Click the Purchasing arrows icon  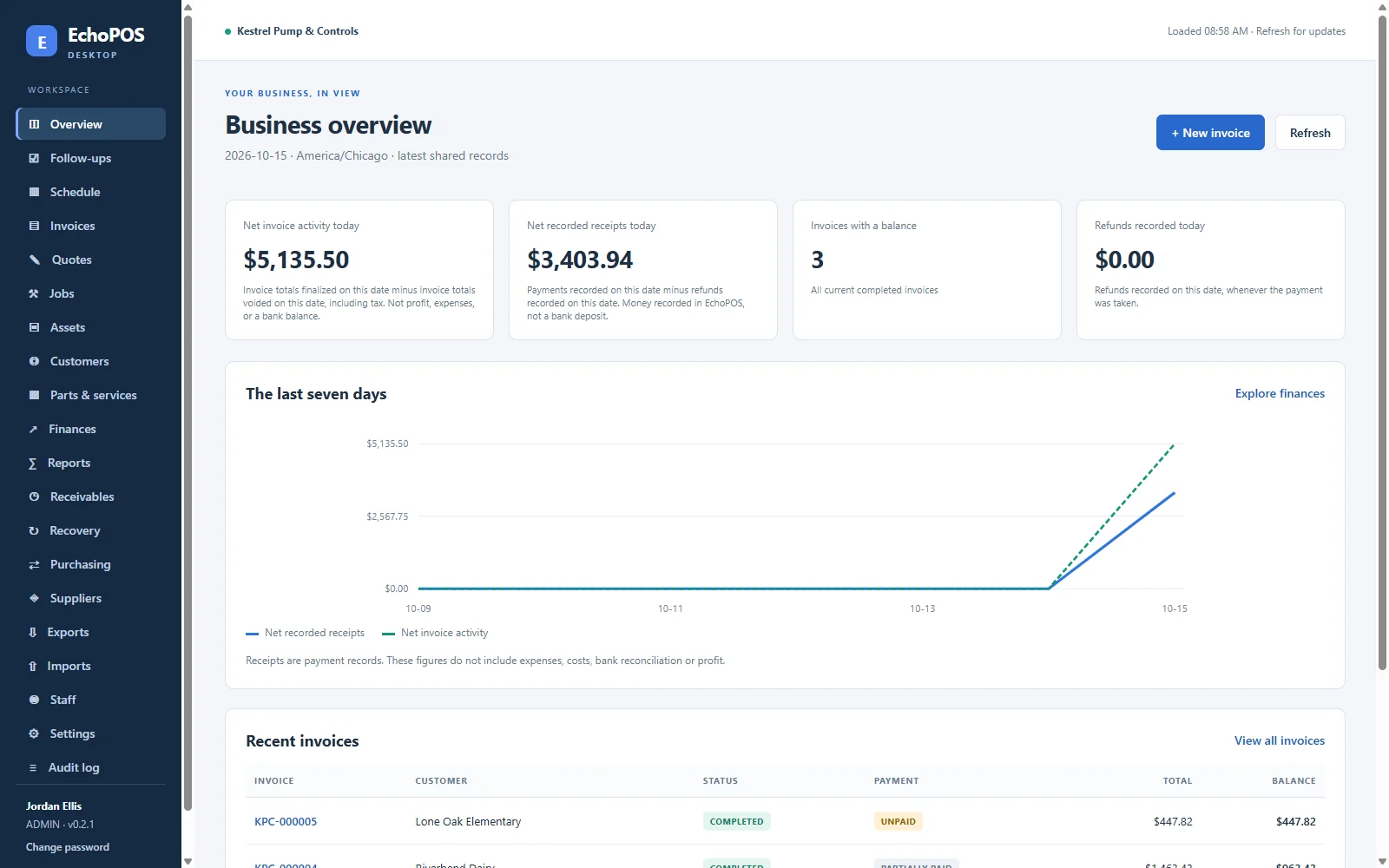[x=34, y=564]
